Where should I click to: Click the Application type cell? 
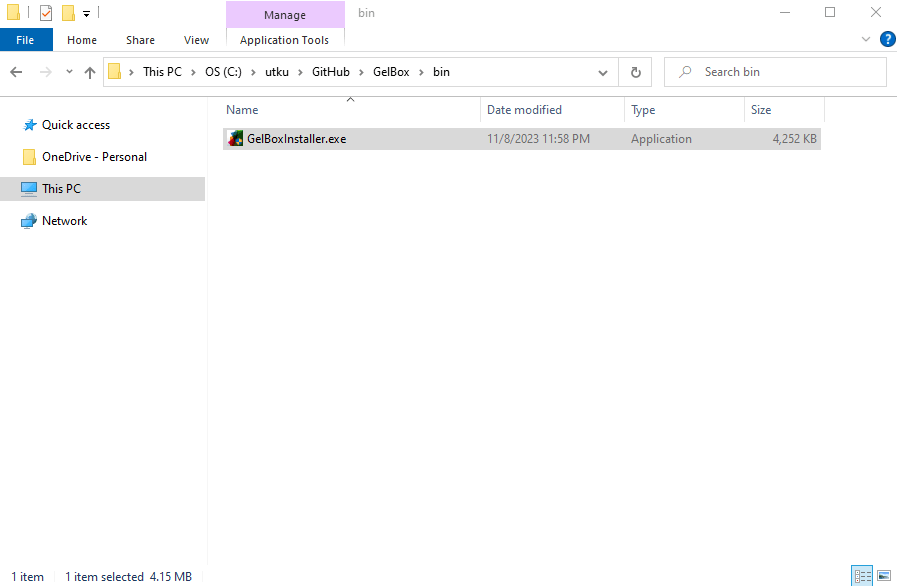(661, 139)
